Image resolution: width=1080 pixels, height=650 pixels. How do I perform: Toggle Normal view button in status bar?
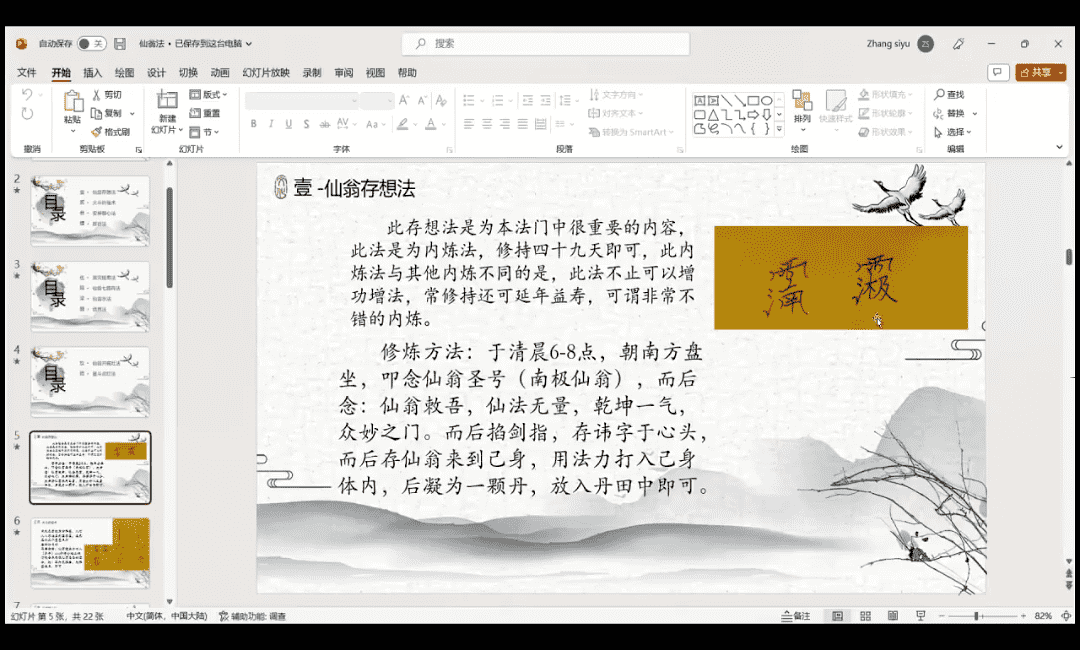(837, 616)
